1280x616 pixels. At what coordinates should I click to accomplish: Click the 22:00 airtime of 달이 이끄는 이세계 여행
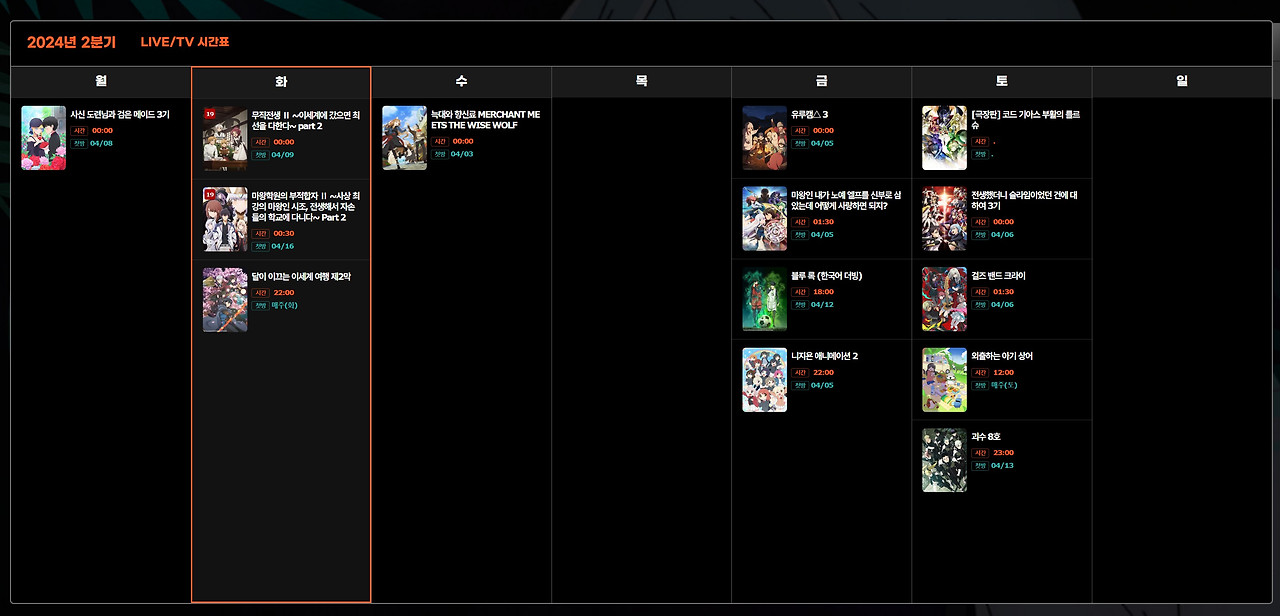click(284, 293)
